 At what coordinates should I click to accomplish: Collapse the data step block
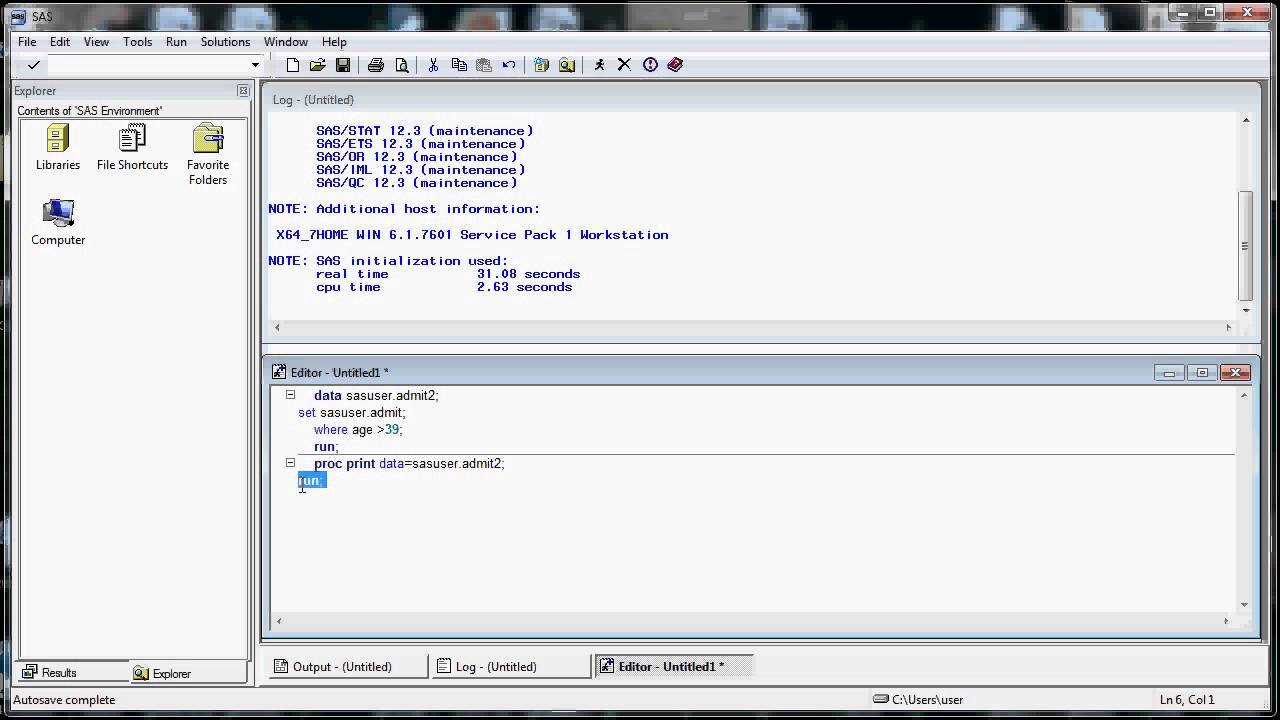tap(290, 395)
